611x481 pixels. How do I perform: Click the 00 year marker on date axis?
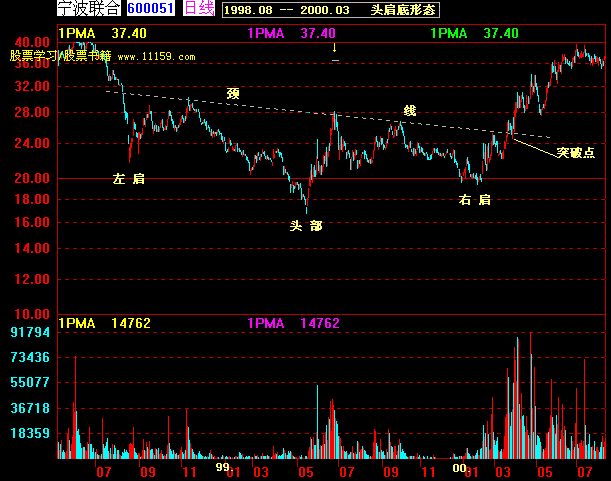point(459,468)
